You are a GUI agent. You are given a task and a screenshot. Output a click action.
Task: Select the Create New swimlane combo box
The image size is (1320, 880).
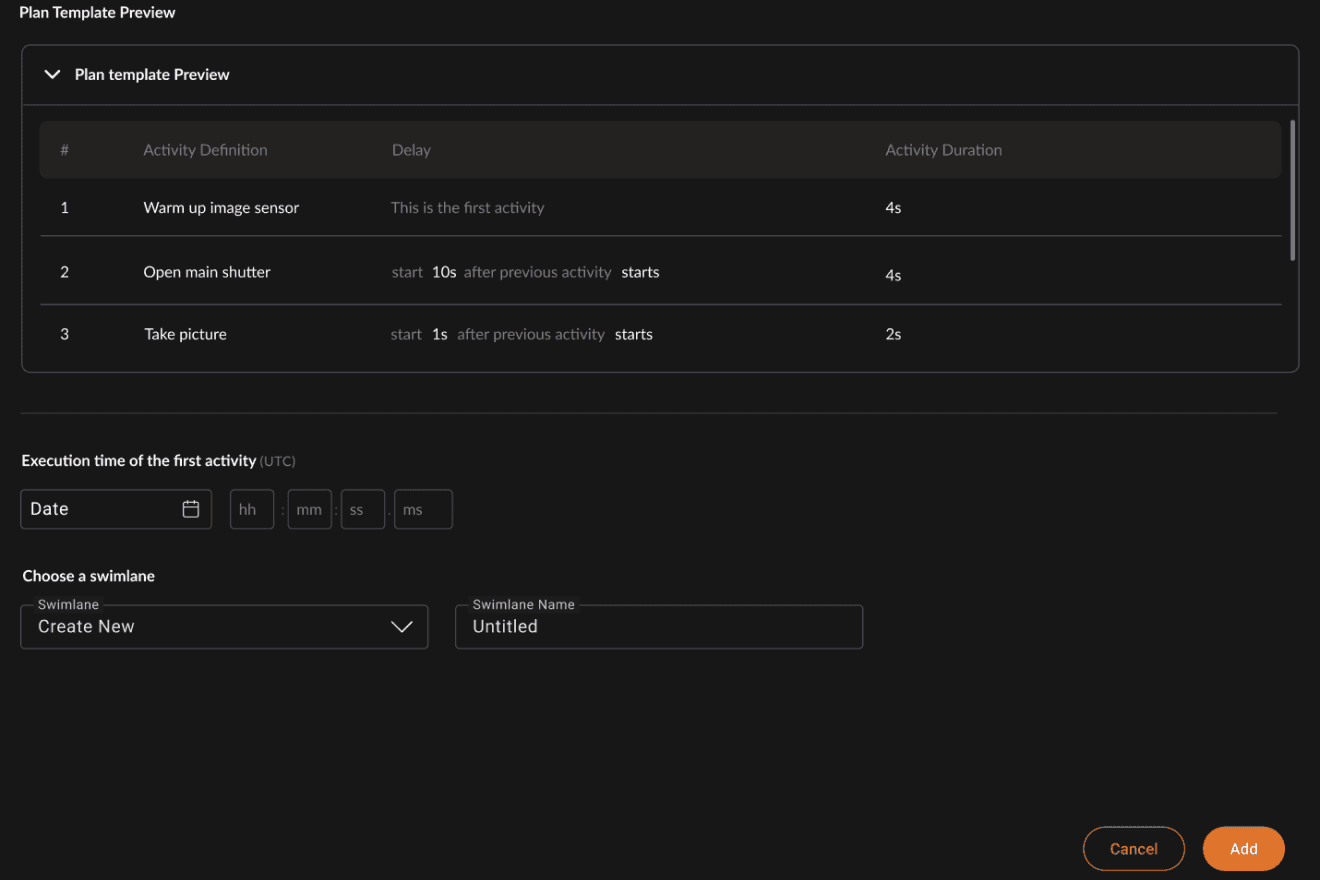[224, 627]
